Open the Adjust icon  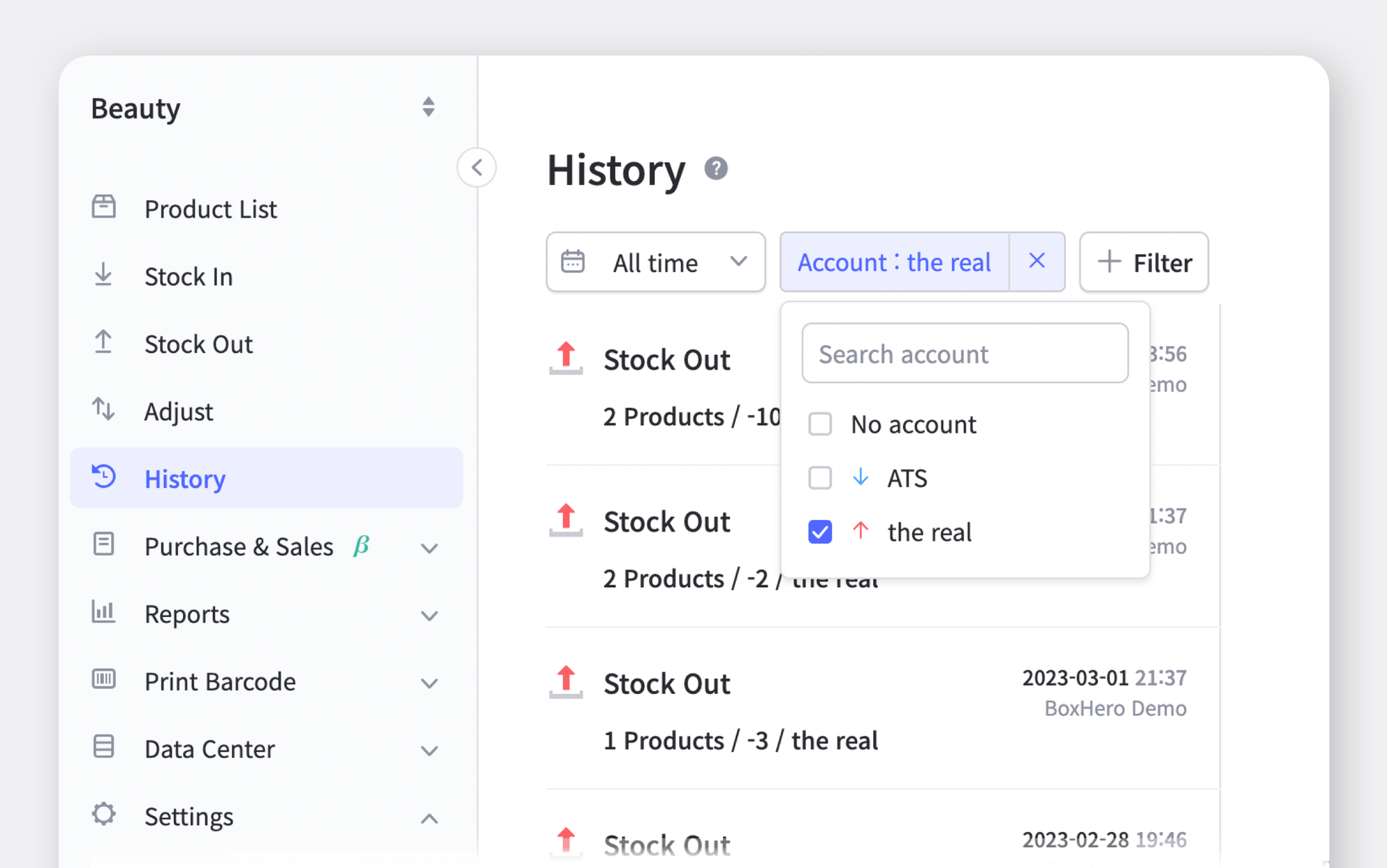pos(103,410)
